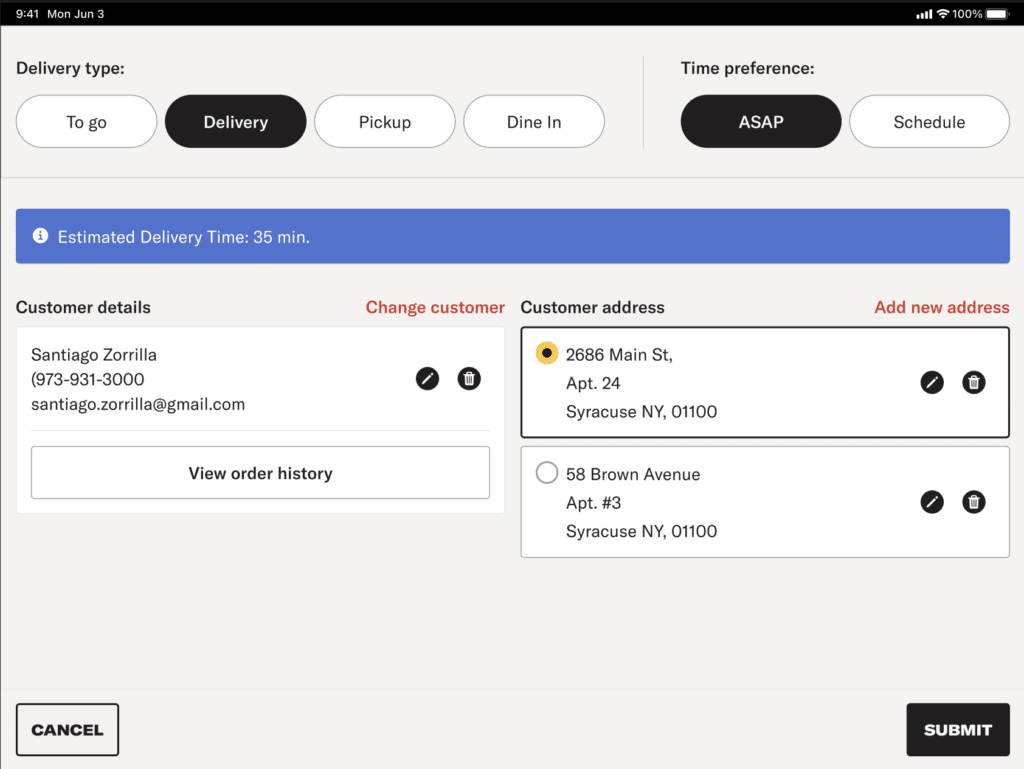Click the name Santiago Zorrilla
Viewport: 1024px width, 769px height.
[x=94, y=354]
